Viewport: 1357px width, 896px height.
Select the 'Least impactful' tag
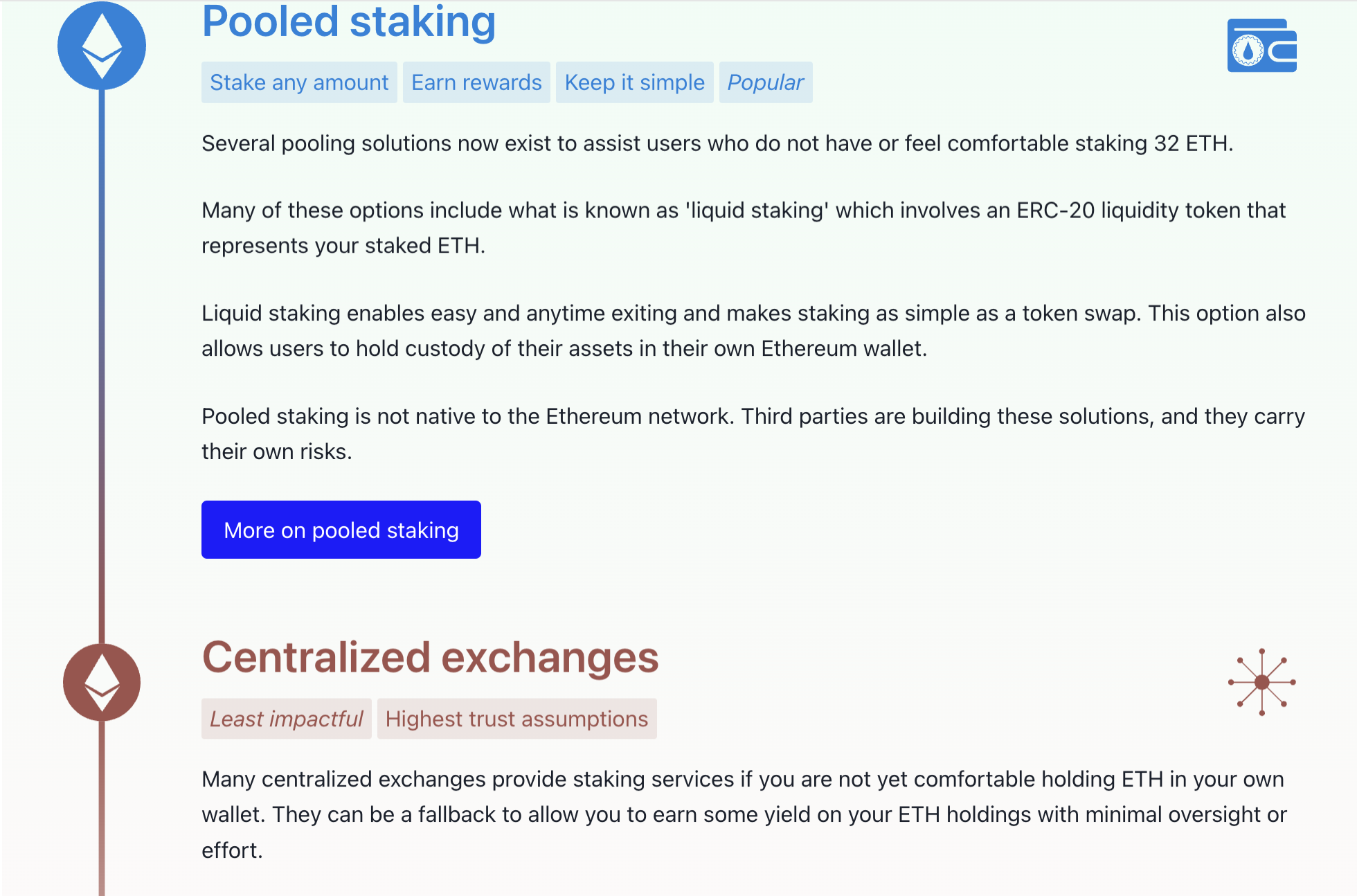tap(286, 719)
